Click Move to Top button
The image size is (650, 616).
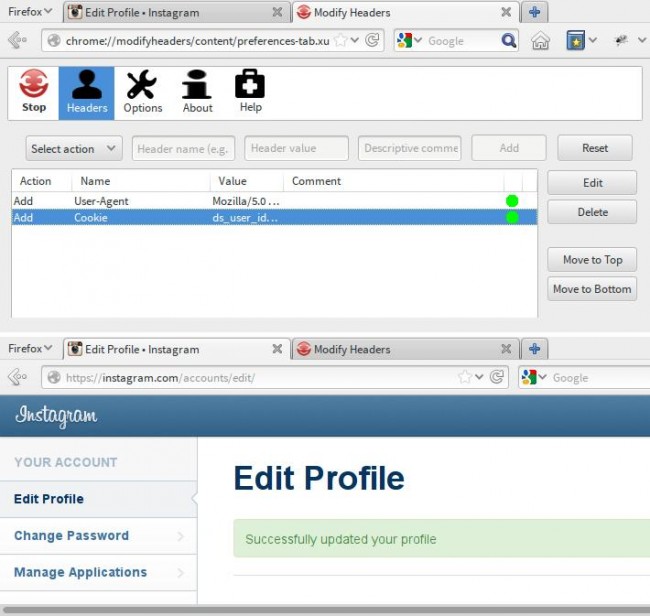592,260
